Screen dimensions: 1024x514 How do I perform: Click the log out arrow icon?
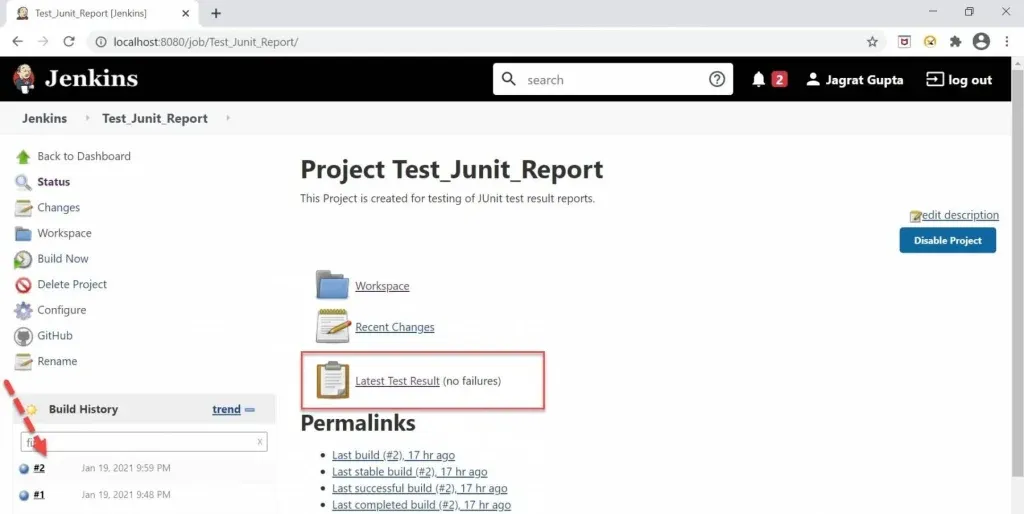coord(935,80)
